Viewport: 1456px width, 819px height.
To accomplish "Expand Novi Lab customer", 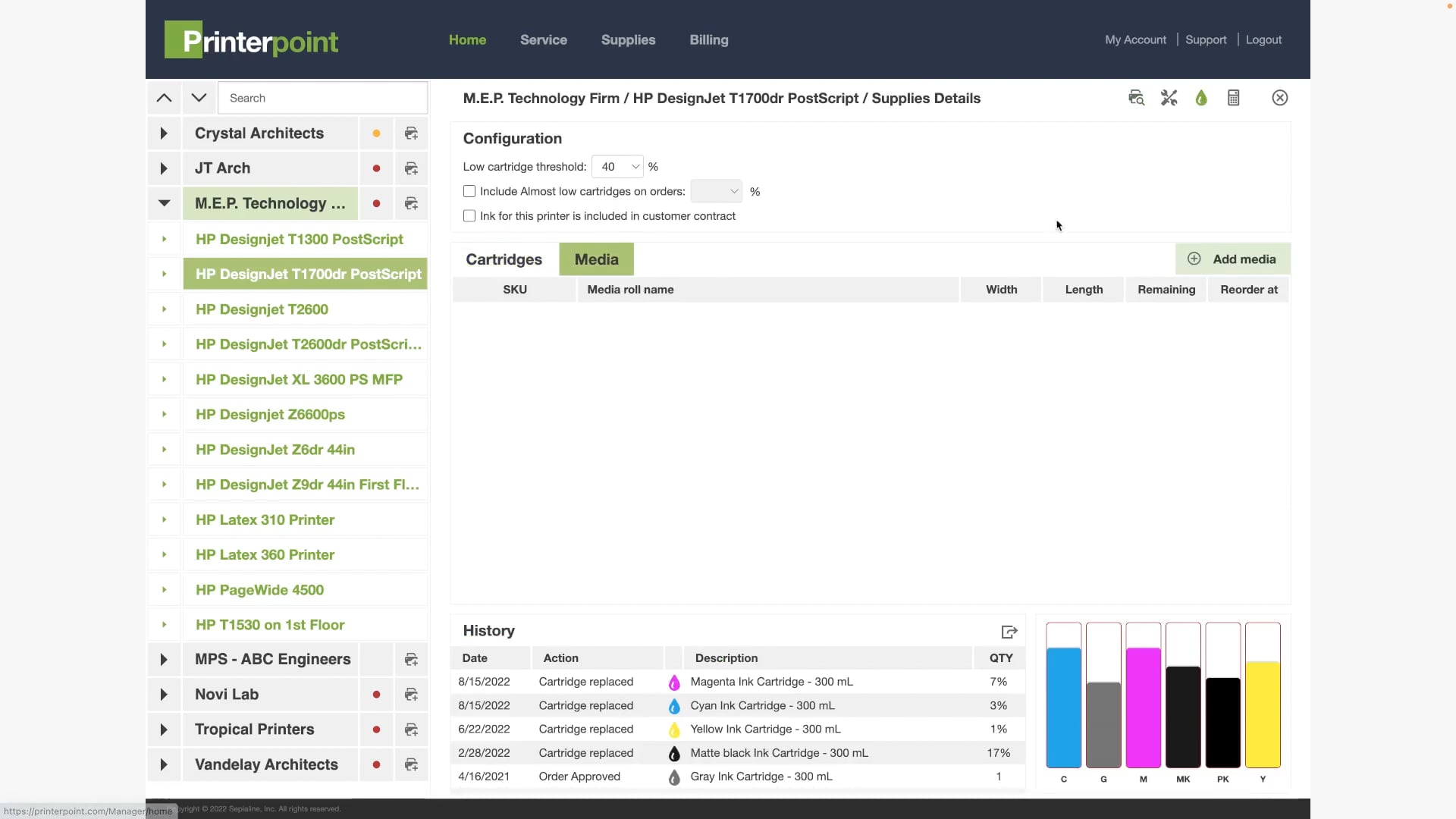I will tap(164, 695).
